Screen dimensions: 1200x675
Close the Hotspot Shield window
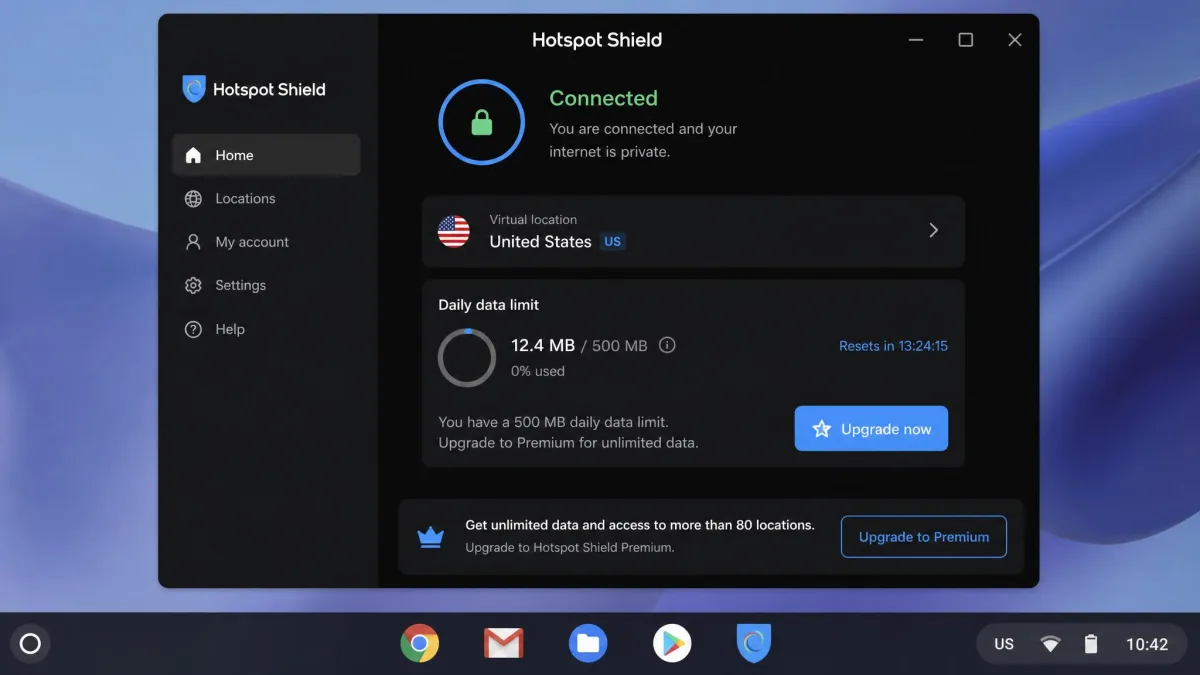1014,40
